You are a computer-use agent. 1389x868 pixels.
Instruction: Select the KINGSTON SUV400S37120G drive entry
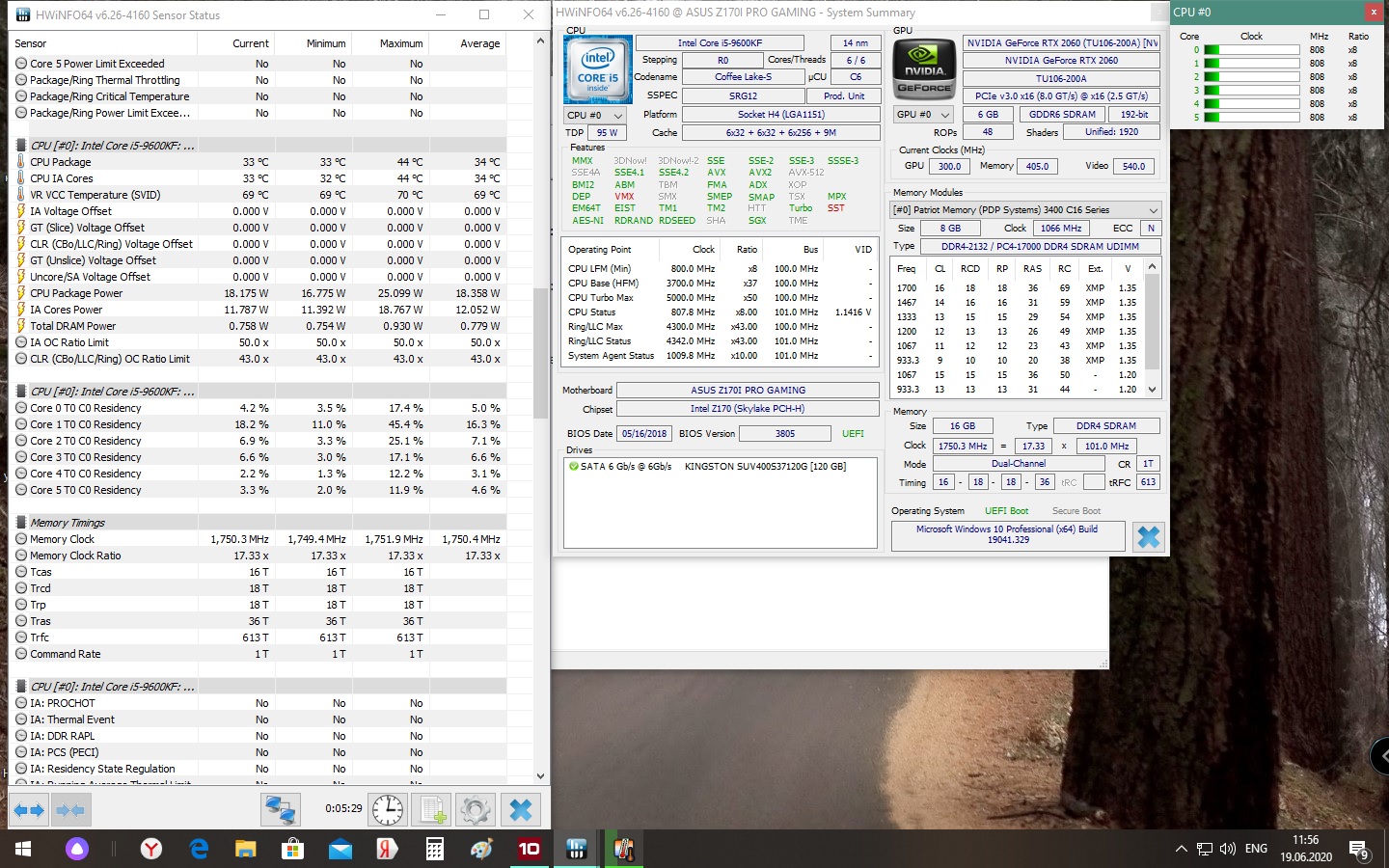coord(707,466)
